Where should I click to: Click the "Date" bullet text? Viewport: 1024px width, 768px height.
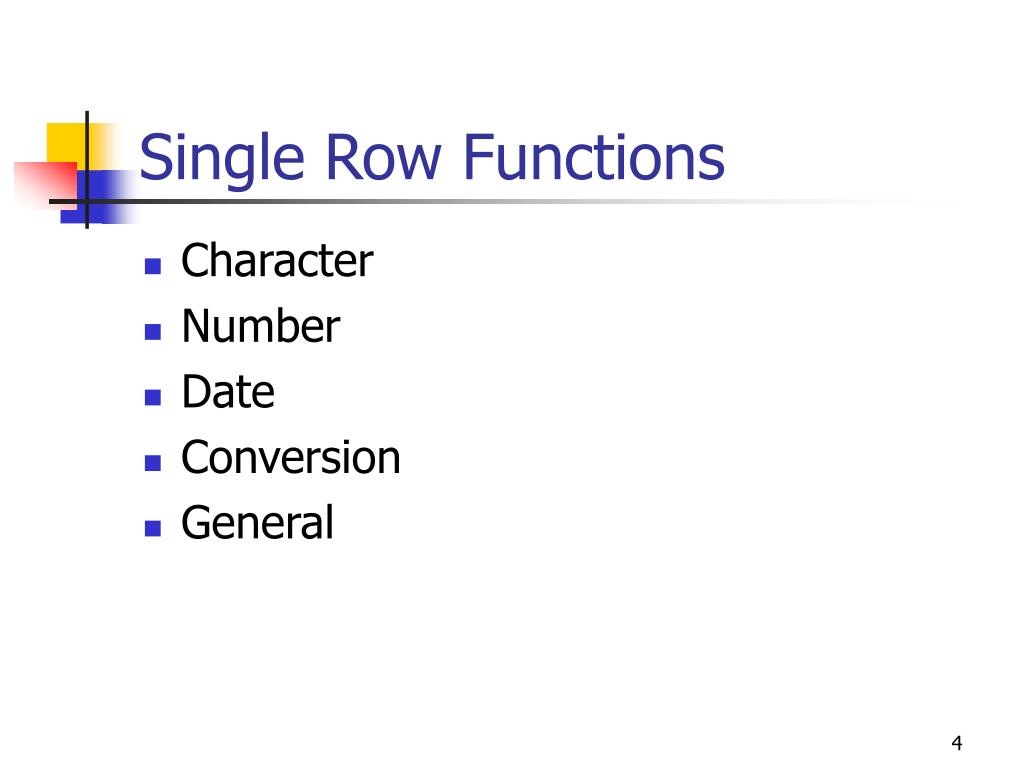228,392
